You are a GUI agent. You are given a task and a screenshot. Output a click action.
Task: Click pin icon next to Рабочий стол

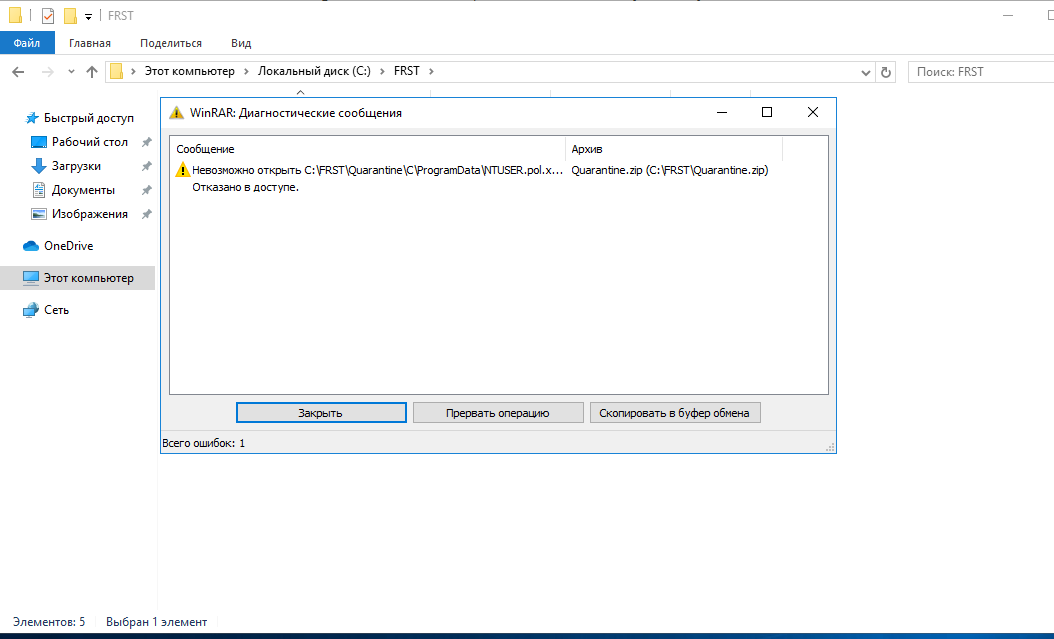147,142
